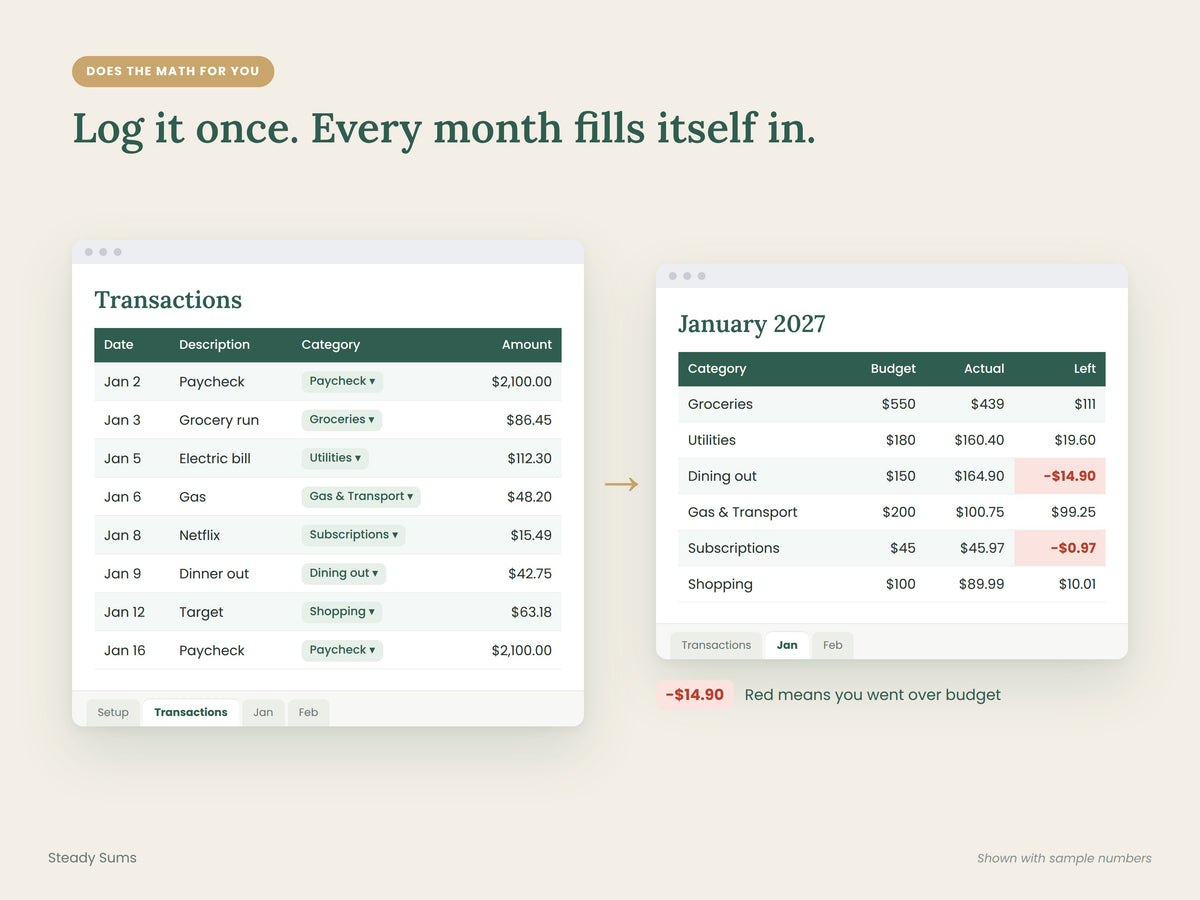1200x900 pixels.
Task: Click the Category header in Transactions table
Action: 330,345
